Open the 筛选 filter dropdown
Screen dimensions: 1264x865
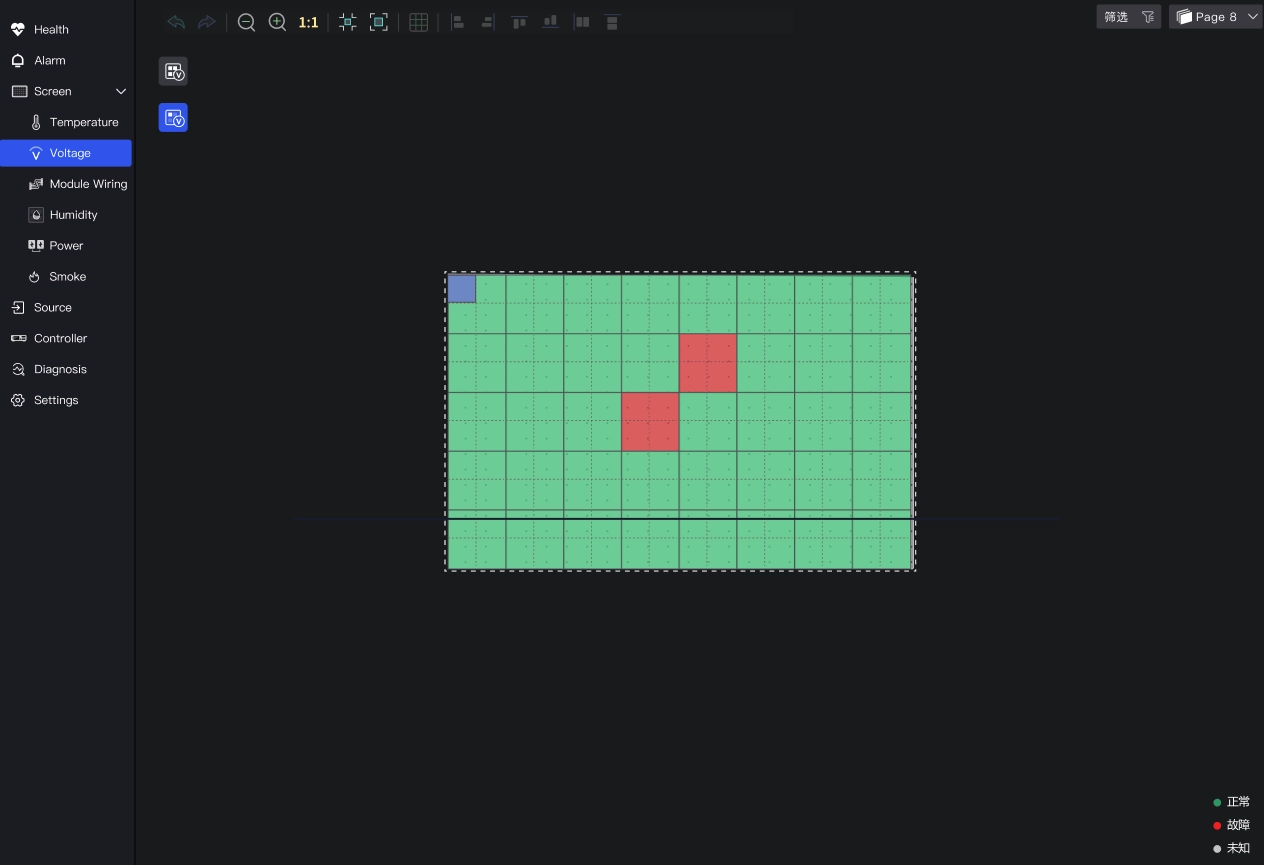pyautogui.click(x=1128, y=16)
